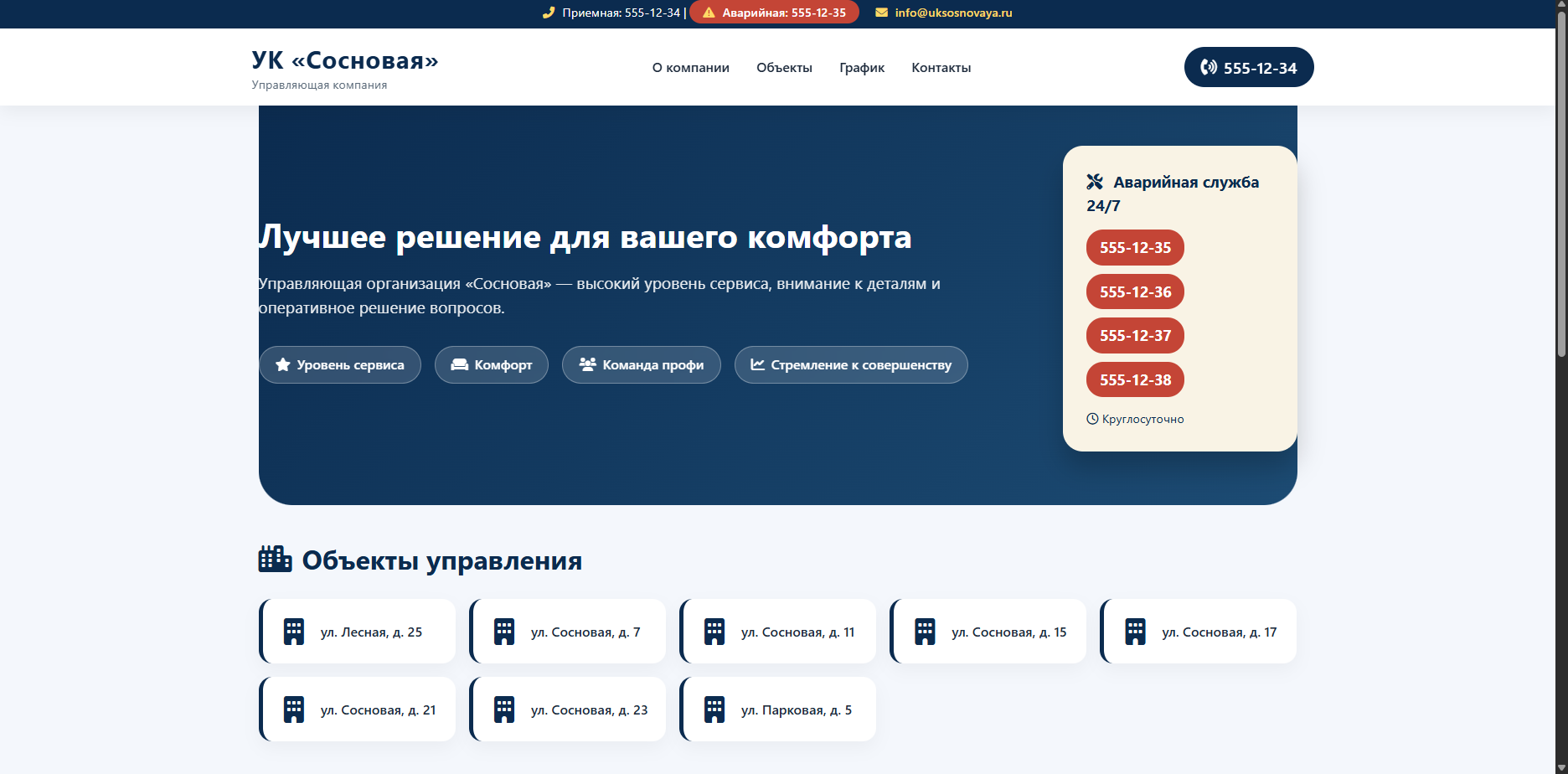Click the city icon beside Объекты управления heading
1568x774 pixels.
[x=275, y=559]
